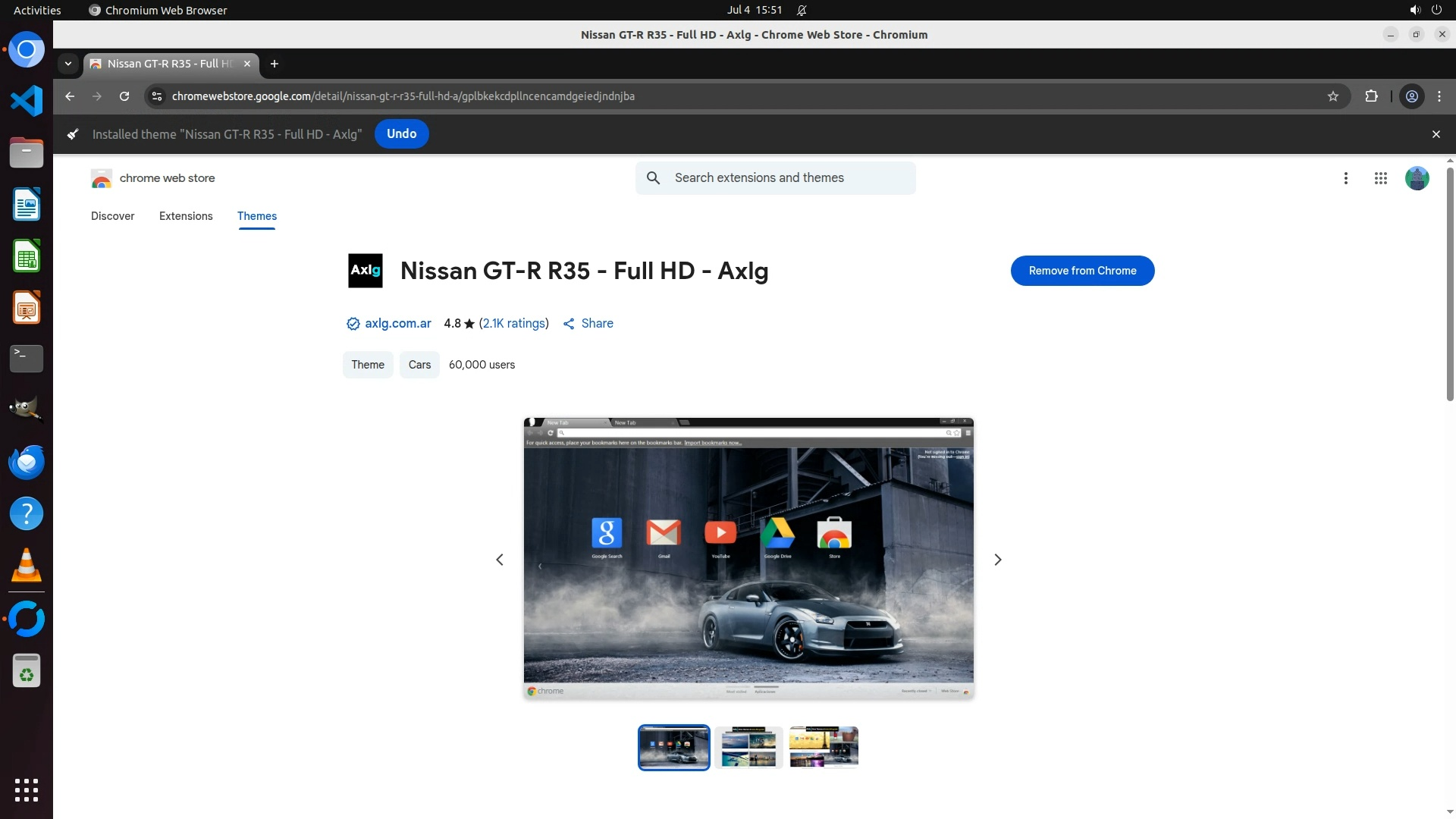This screenshot has width=1456, height=819.
Task: Click Remove from Chrome button
Action: 1082,271
